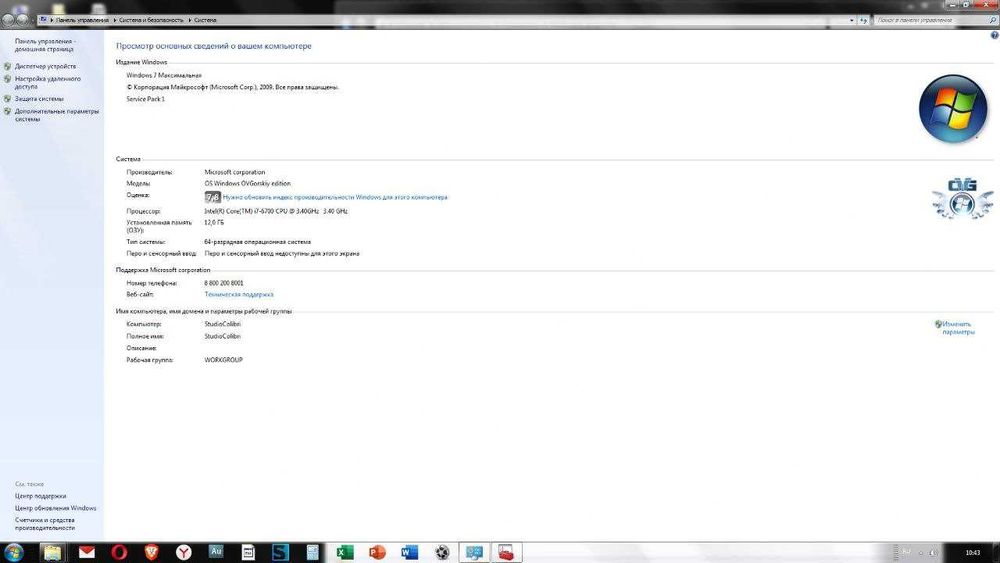Click the soccer ball taskbar icon

pyautogui.click(x=442, y=552)
